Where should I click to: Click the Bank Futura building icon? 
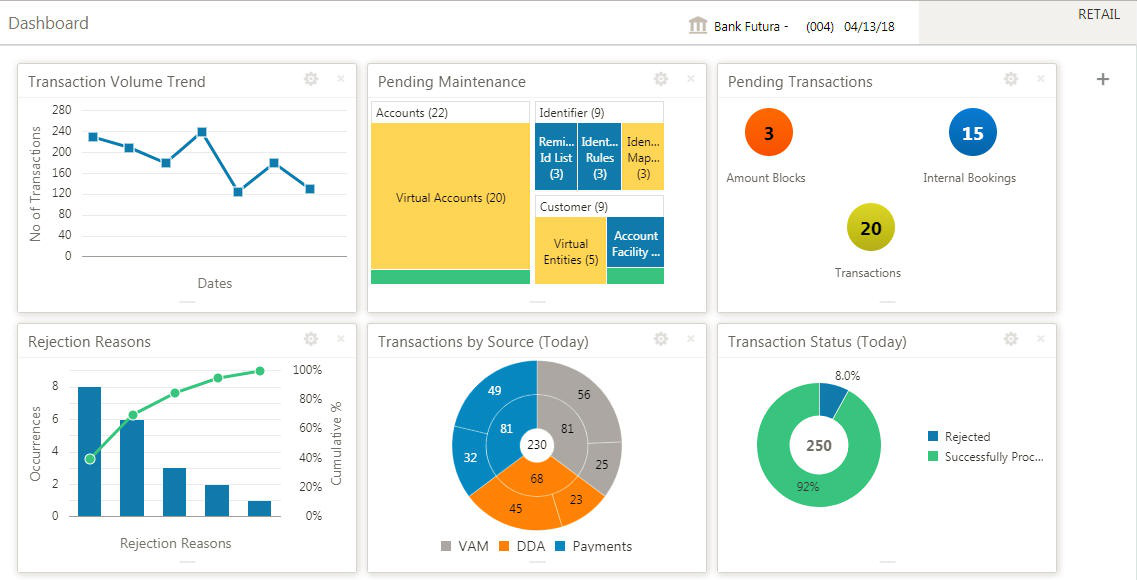pos(698,26)
